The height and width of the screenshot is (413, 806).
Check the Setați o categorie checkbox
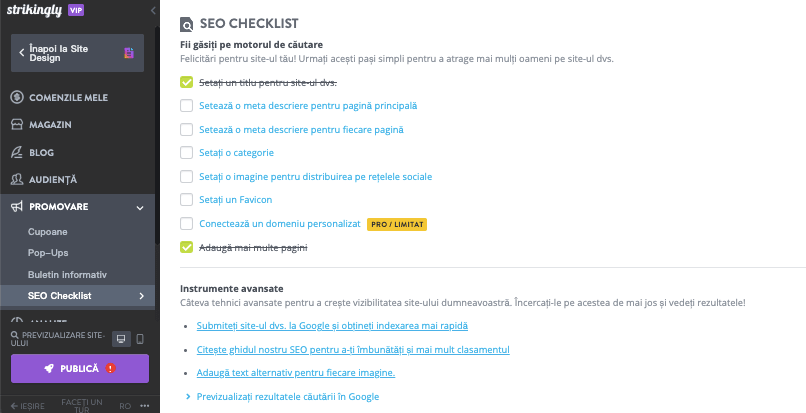186,153
